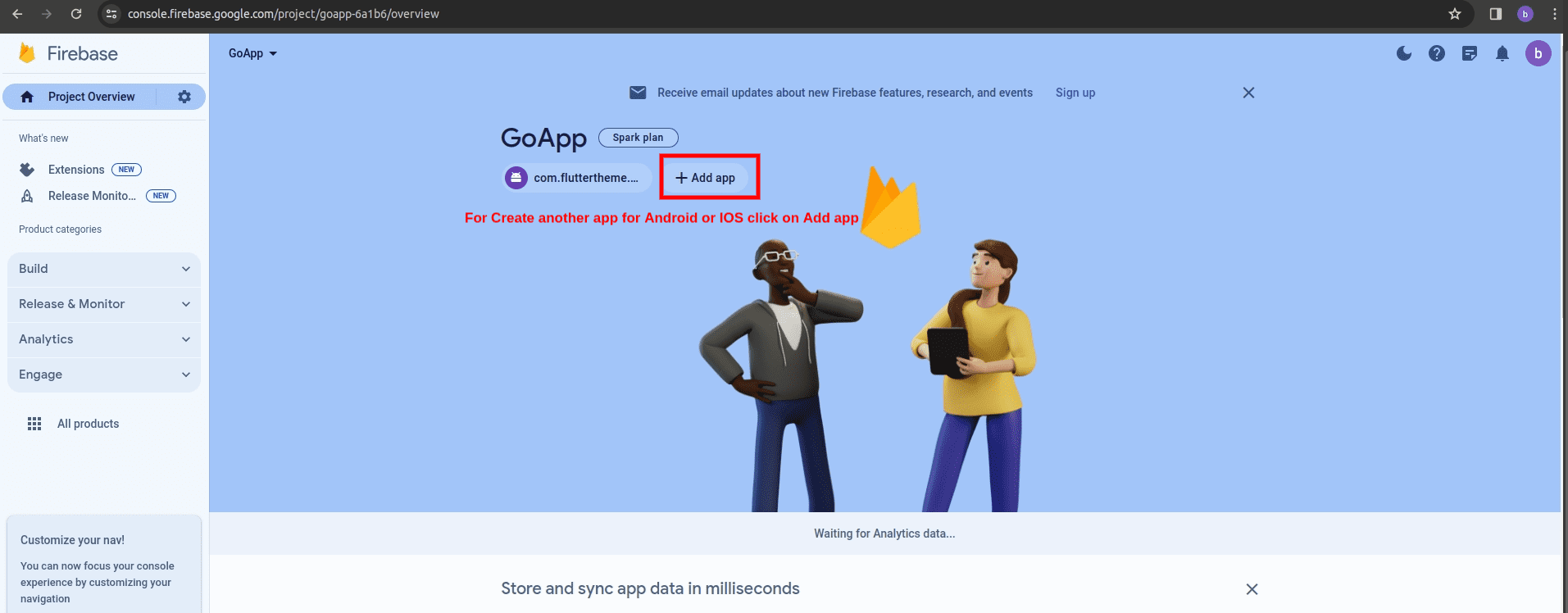Click the Sign up link
This screenshot has width=1568, height=613.
click(1075, 93)
